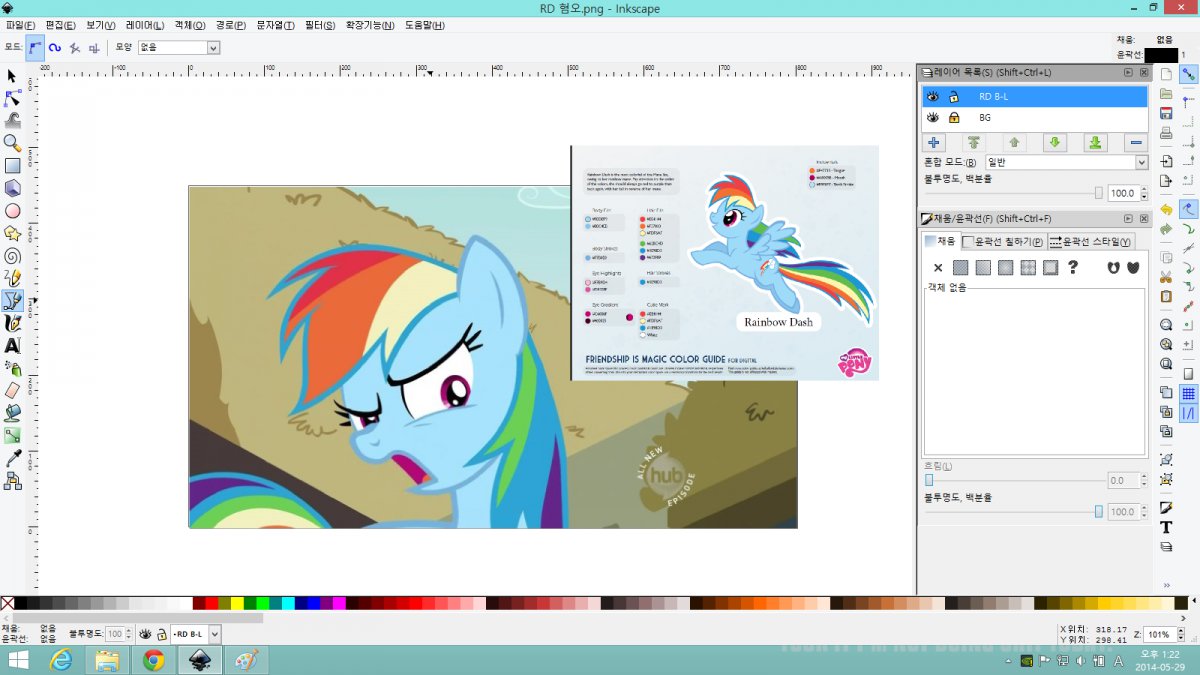The height and width of the screenshot is (675, 1200).
Task: Click the Undo yellow arrow icon
Action: coord(1166,209)
